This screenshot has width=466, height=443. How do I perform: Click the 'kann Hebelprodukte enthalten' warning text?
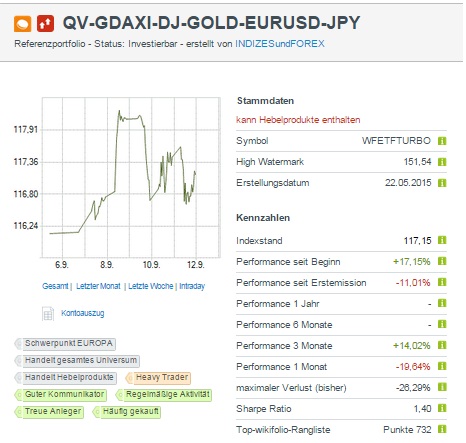coord(298,120)
